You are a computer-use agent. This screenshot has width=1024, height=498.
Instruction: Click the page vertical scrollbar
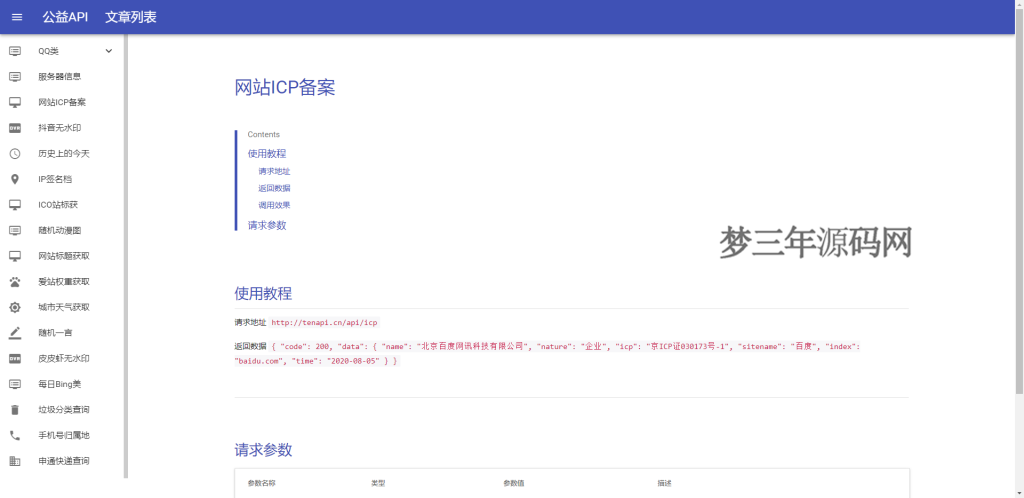[x=1019, y=202]
